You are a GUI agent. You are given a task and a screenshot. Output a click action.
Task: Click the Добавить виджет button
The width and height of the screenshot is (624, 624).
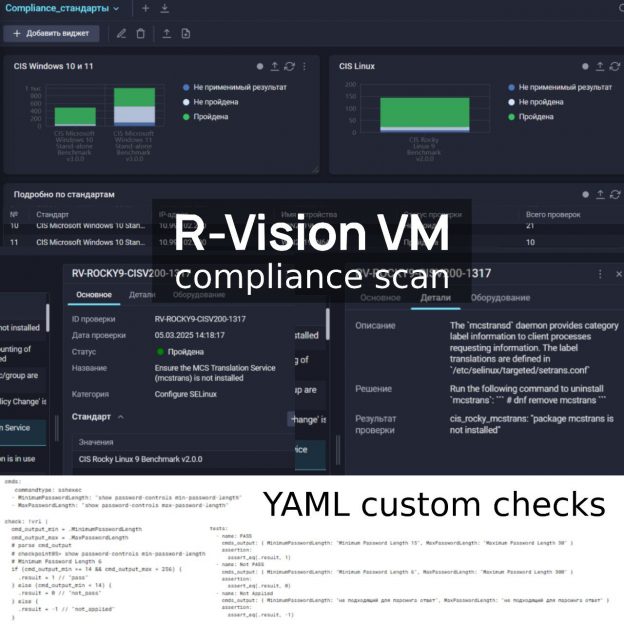[x=51, y=33]
